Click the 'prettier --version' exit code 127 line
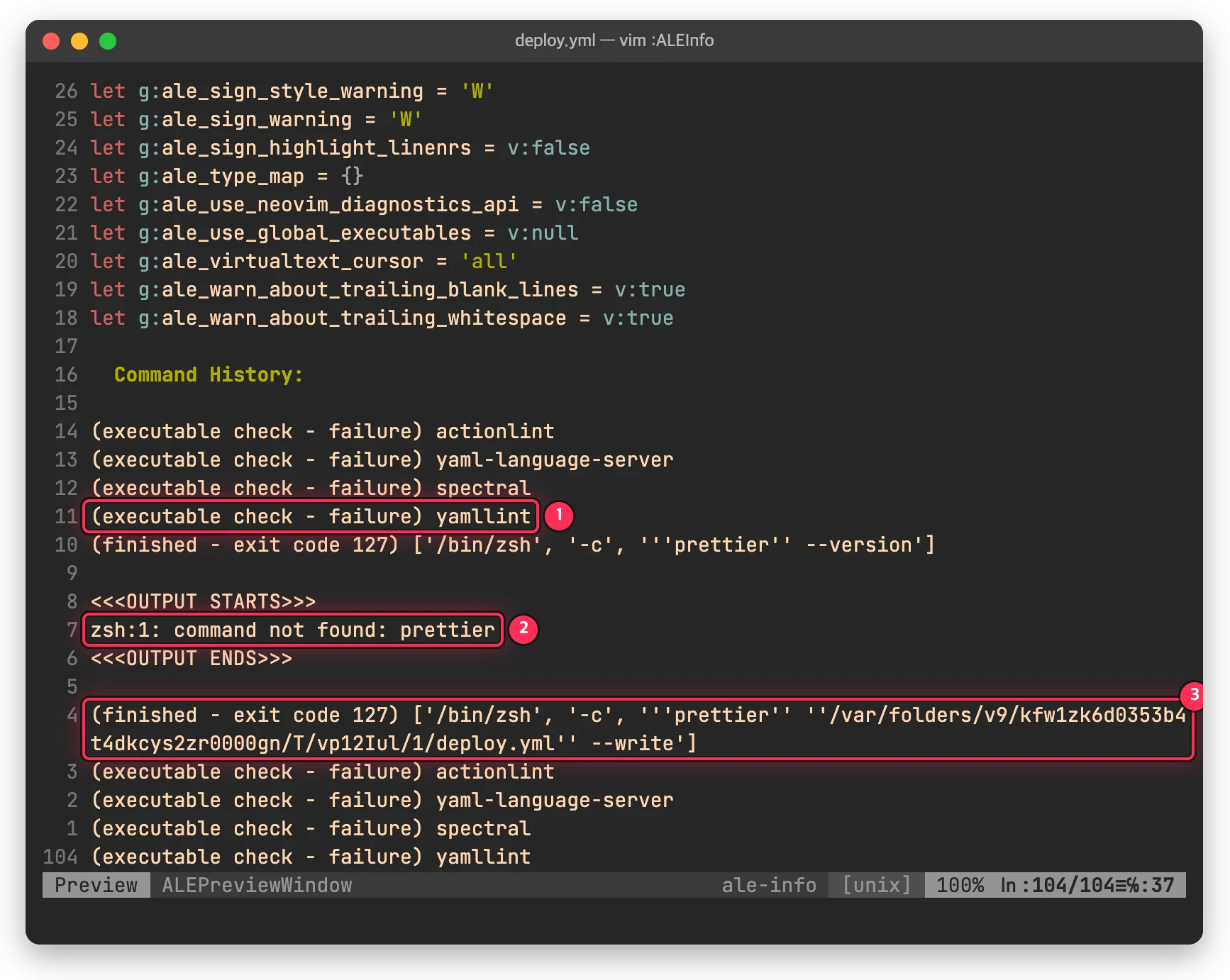Image resolution: width=1230 pixels, height=980 pixels. tap(513, 545)
